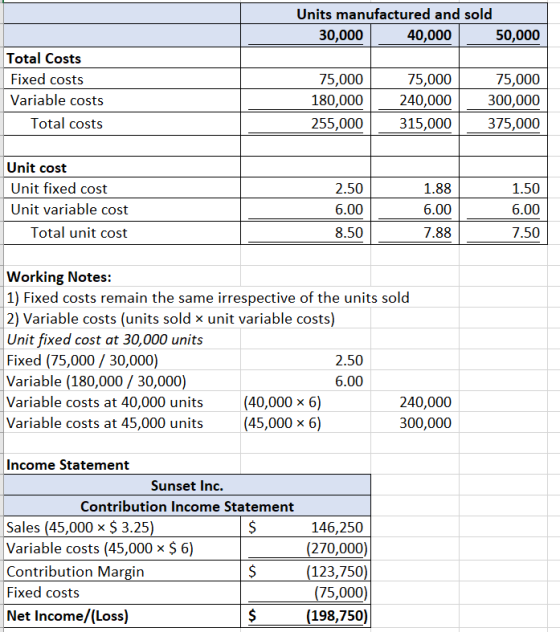Click total unit cost value 8.50
The width and height of the screenshot is (560, 632).
[x=306, y=233]
